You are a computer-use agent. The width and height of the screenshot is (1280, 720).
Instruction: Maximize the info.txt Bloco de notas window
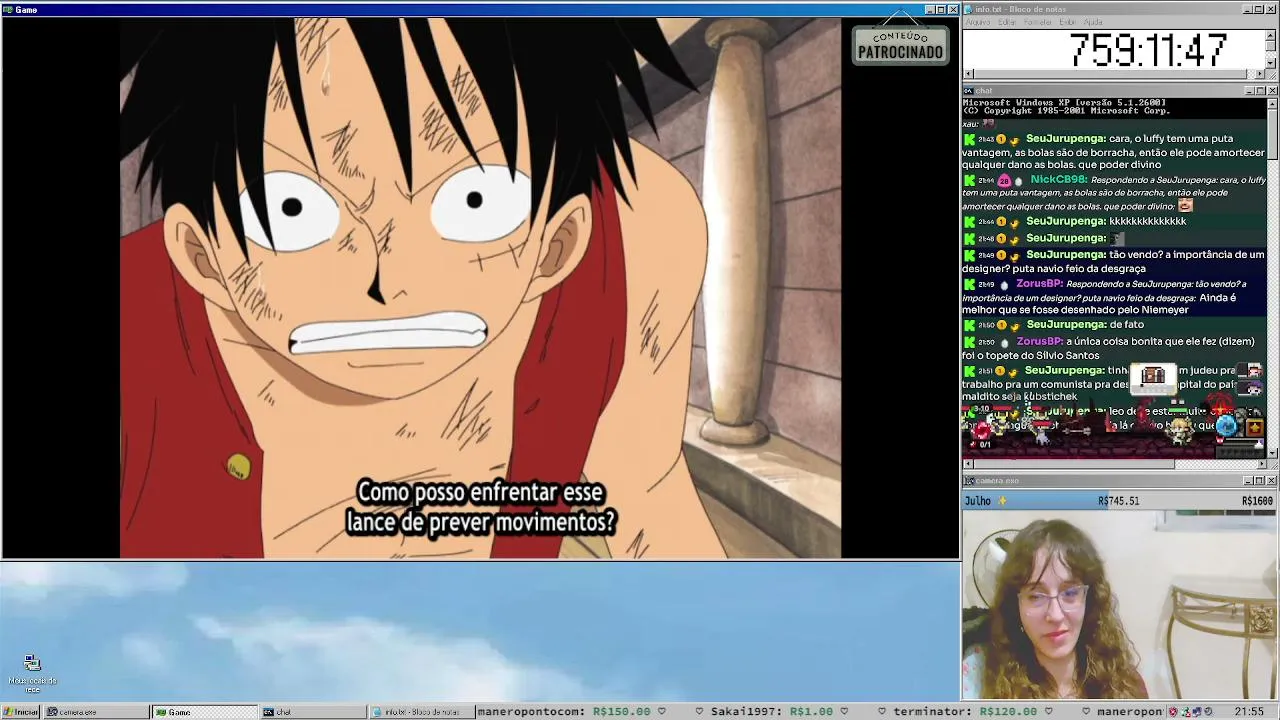(1258, 9)
